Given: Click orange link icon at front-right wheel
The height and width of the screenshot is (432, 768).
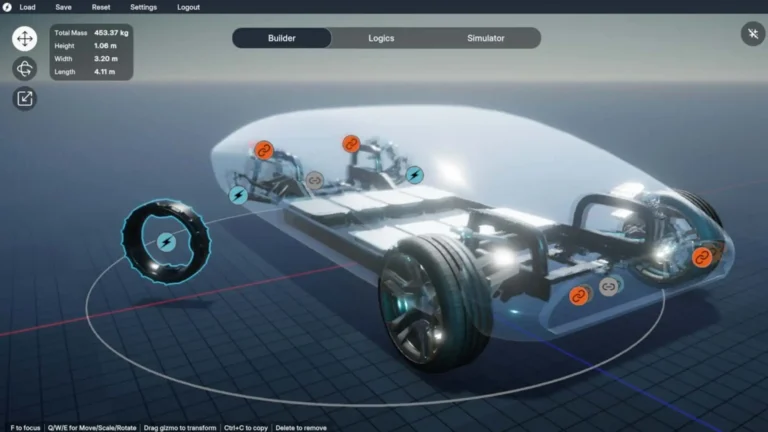Looking at the screenshot, I should (702, 257).
